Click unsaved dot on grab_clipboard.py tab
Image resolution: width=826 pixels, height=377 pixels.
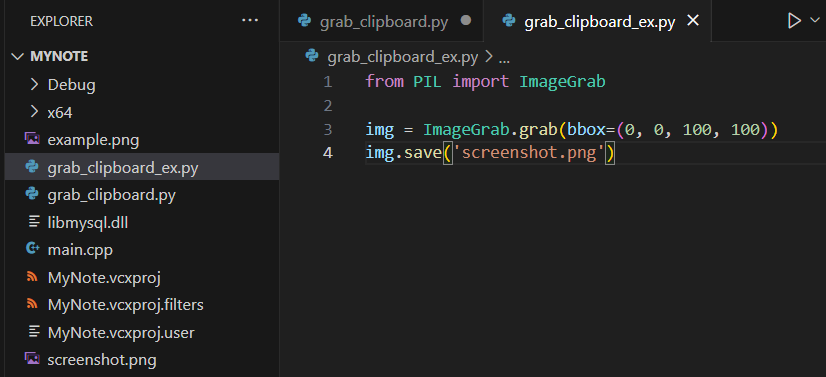466,21
